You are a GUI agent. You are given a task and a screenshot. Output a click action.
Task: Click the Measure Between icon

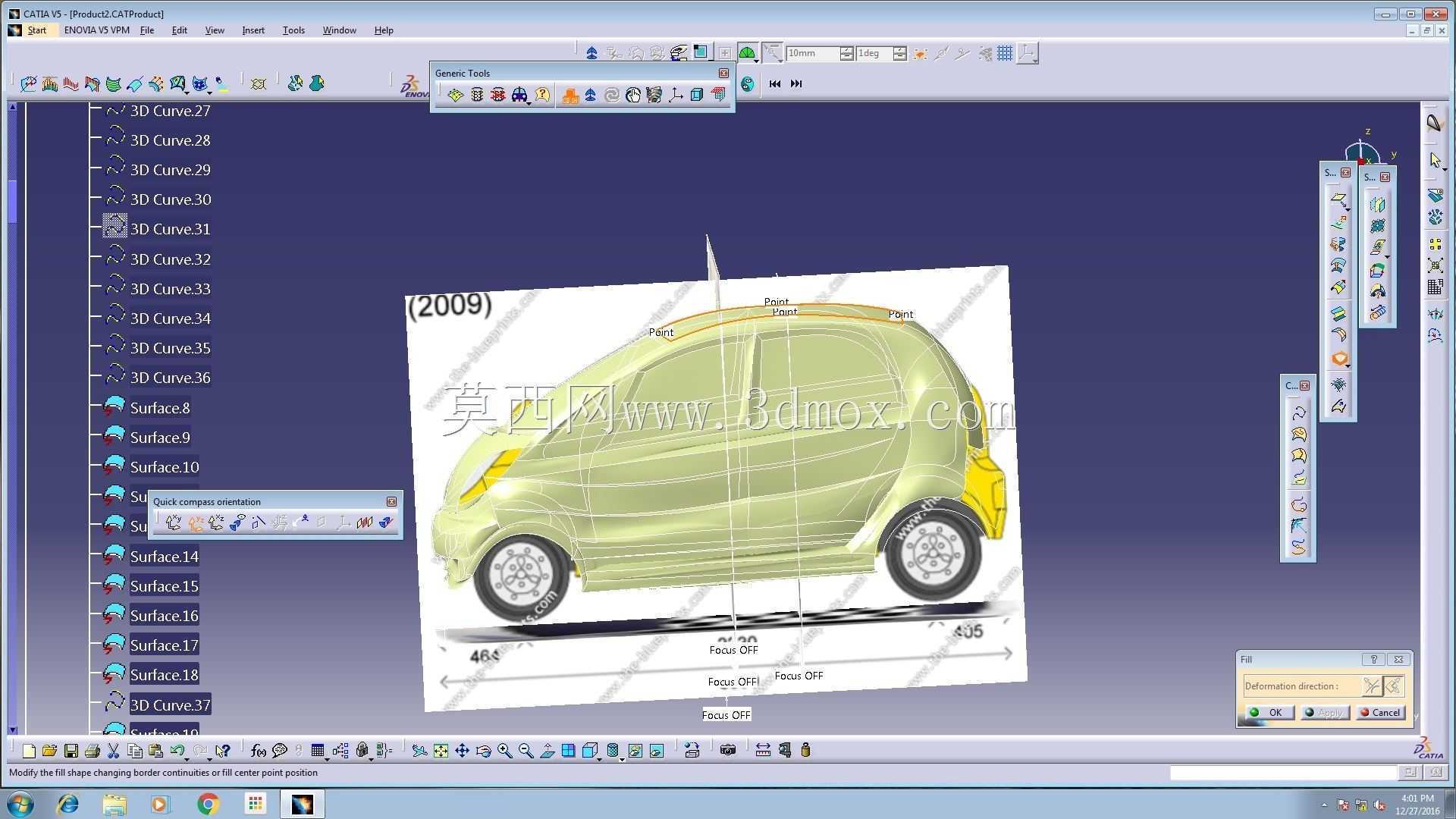coord(763,751)
